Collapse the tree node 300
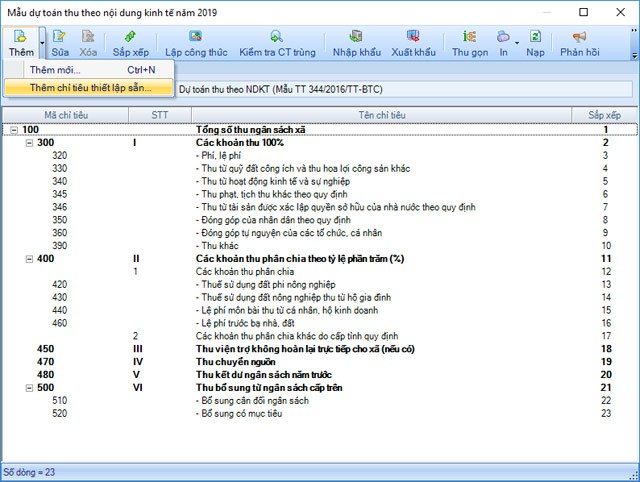640x482 pixels. pos(29,143)
